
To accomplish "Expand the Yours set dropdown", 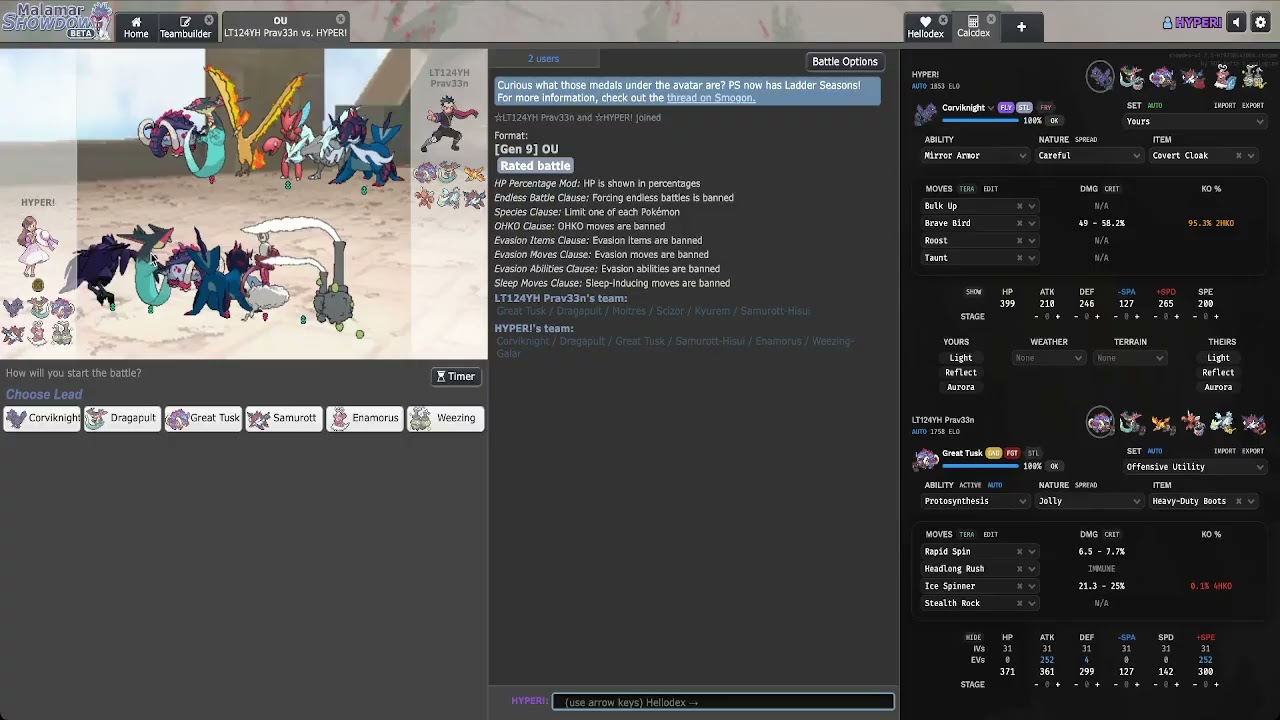I will [x=1195, y=122].
